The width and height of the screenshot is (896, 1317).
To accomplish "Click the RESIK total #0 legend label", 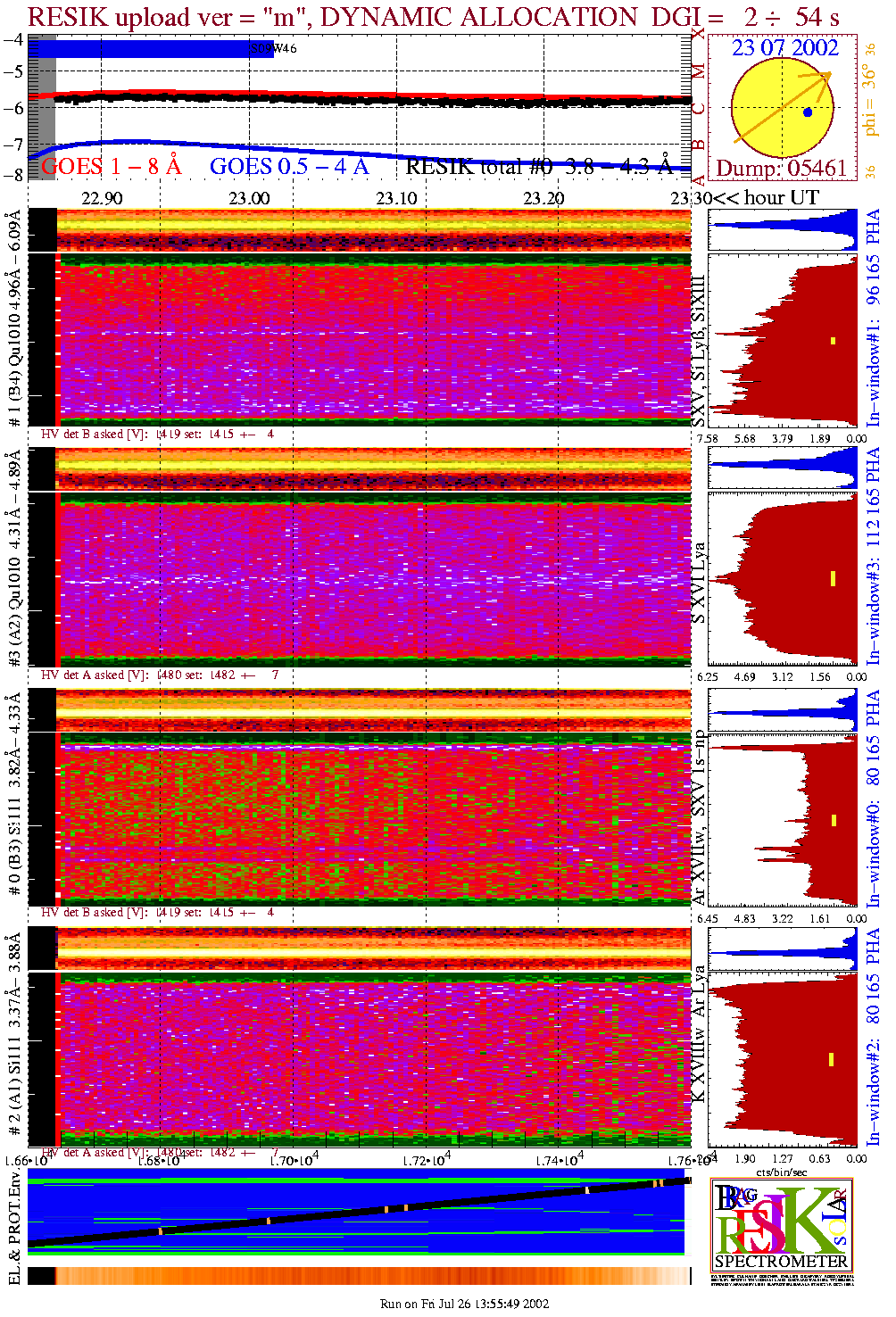I will (538, 167).
